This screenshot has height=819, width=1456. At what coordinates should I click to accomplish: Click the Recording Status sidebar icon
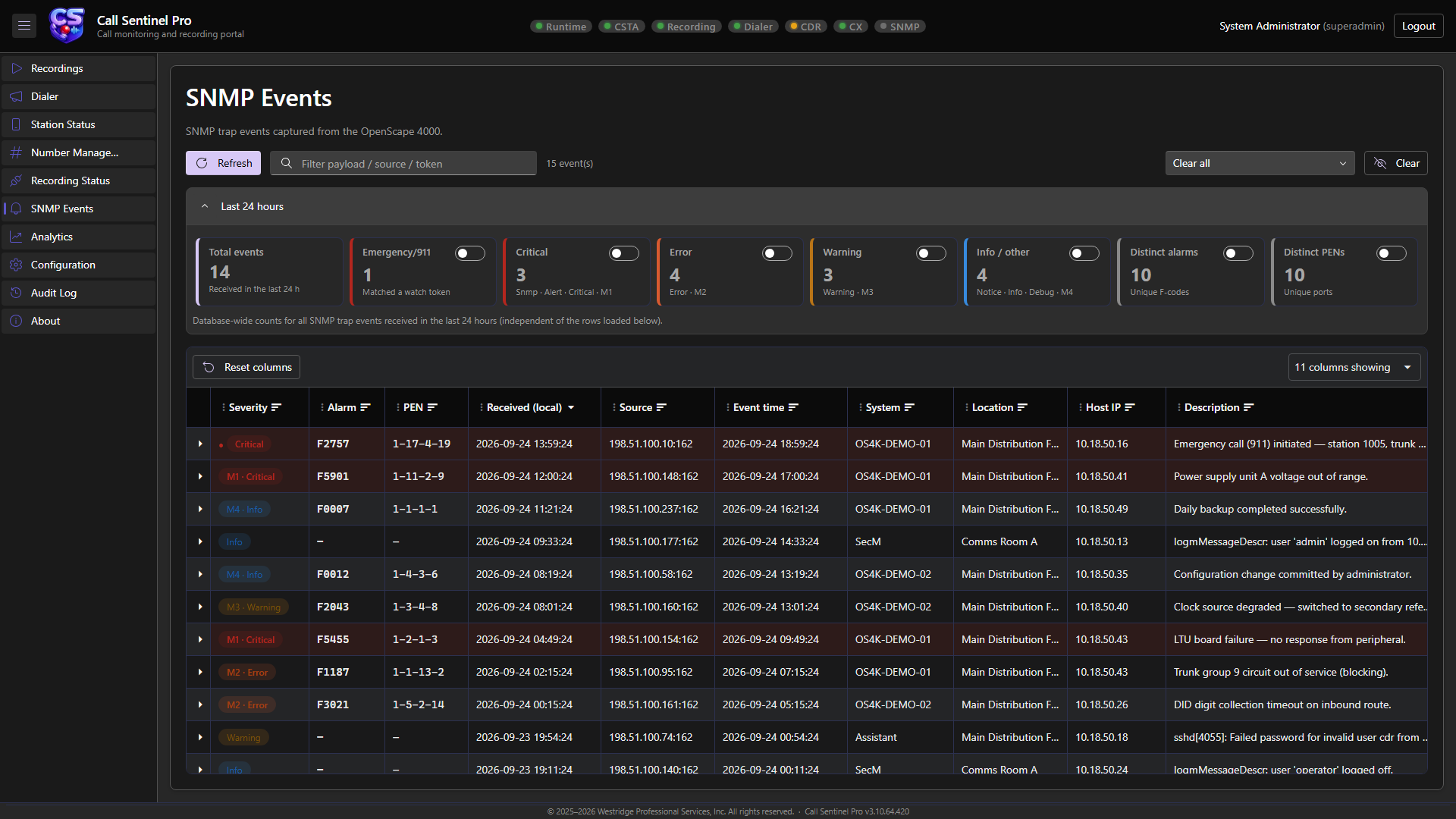point(16,180)
